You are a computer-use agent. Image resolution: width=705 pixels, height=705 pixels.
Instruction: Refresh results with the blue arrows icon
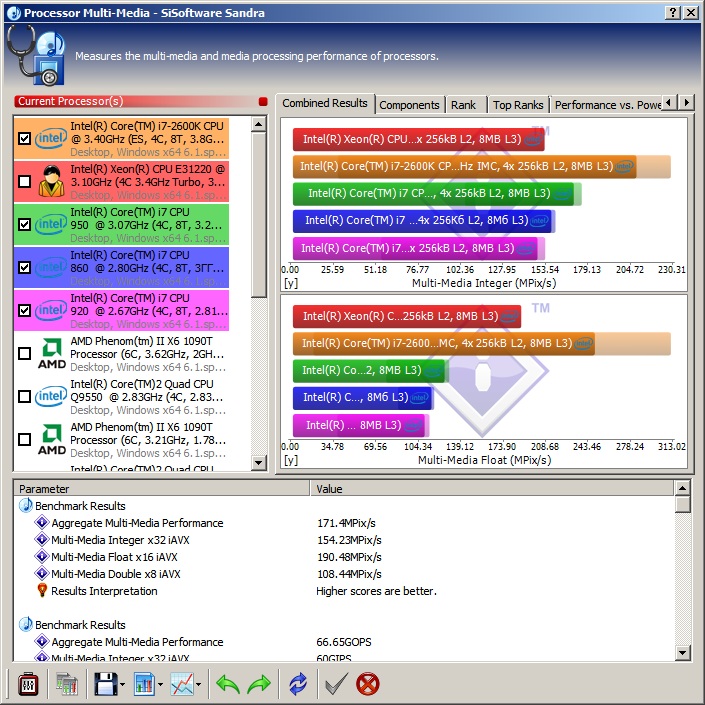click(x=298, y=684)
